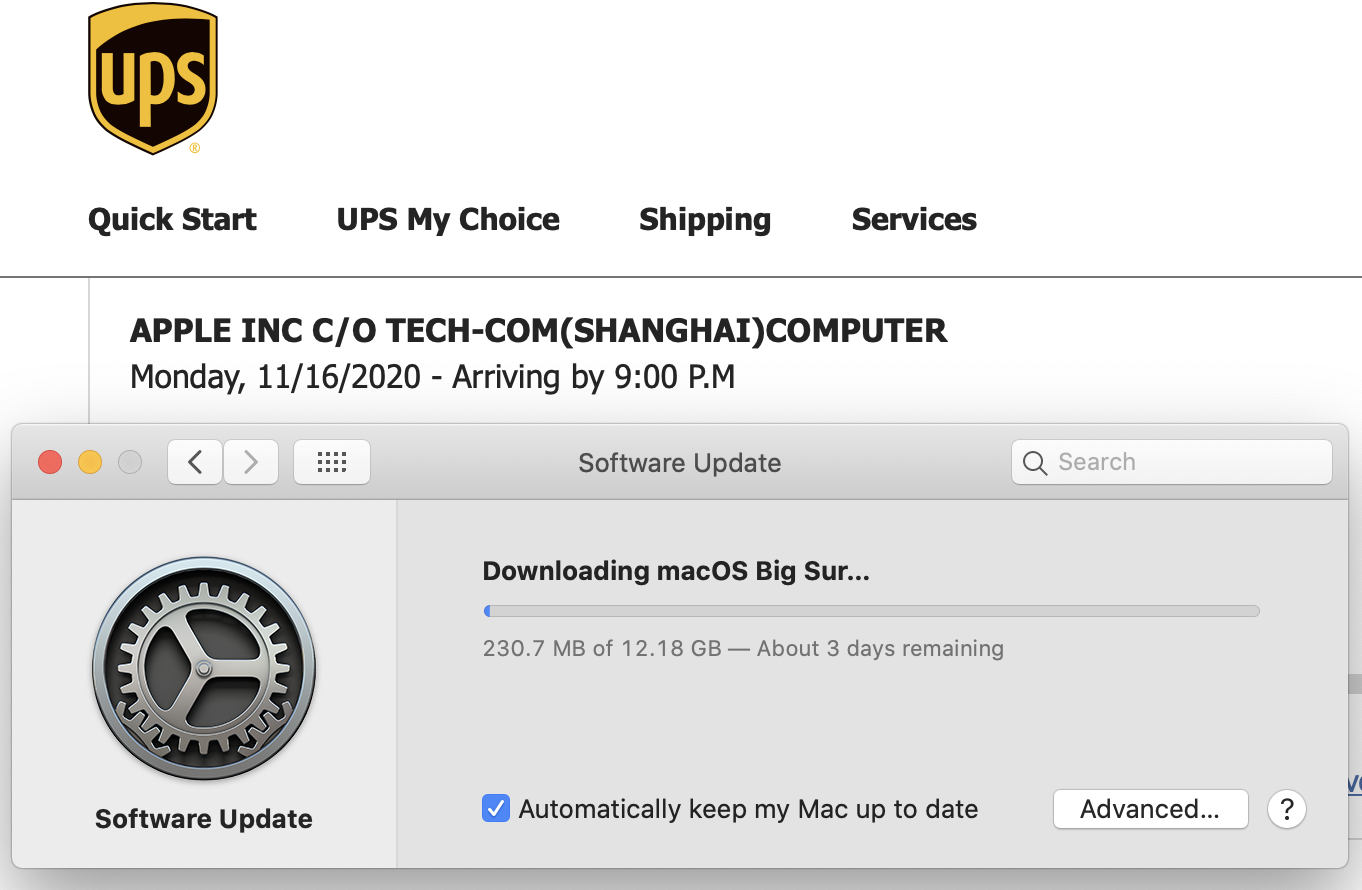Disable automatically keep my Mac up to date
Screen dimensions: 1362x890
(x=496, y=809)
